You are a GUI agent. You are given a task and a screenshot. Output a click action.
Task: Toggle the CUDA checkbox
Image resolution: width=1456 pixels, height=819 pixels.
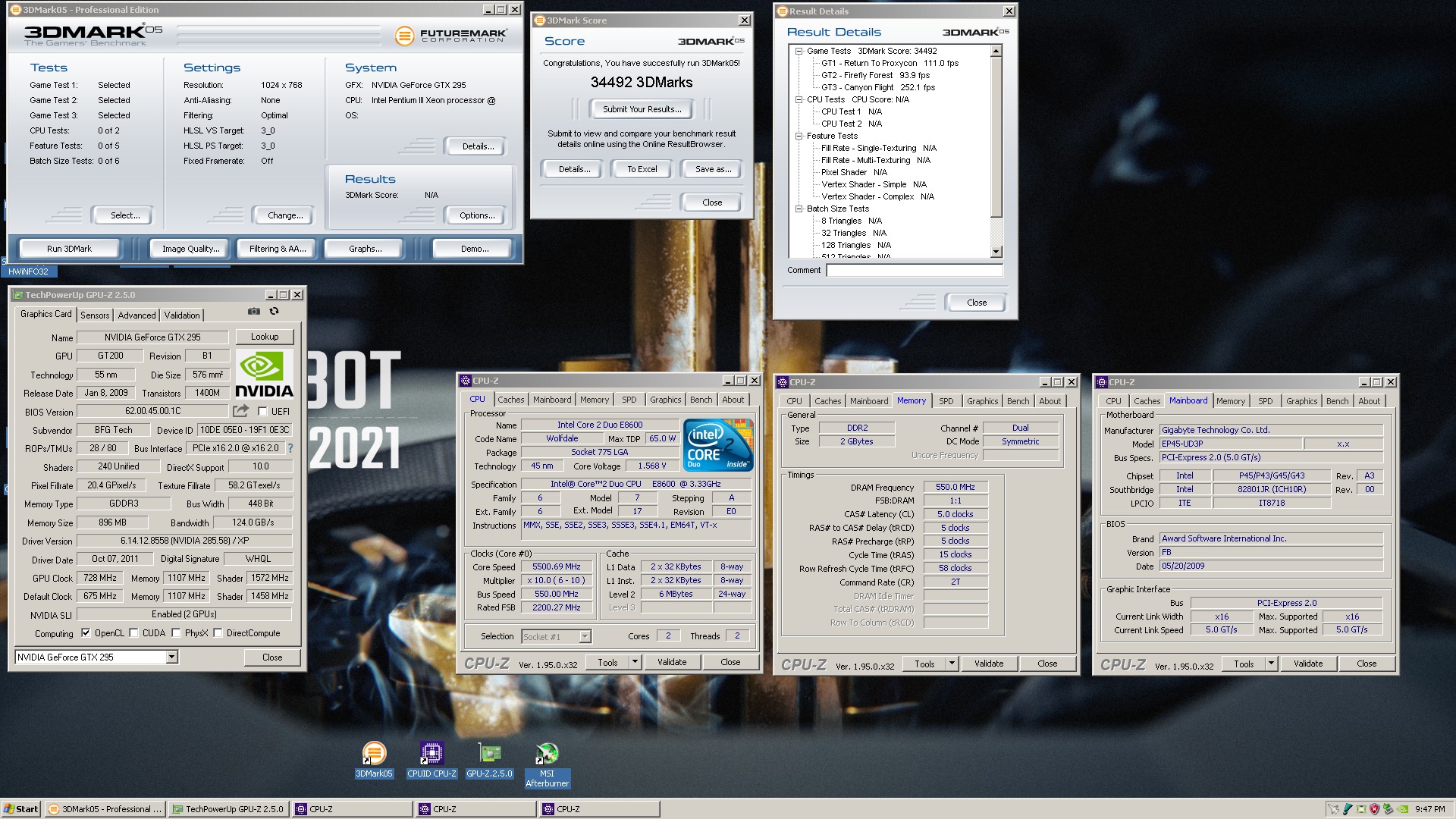pos(133,633)
